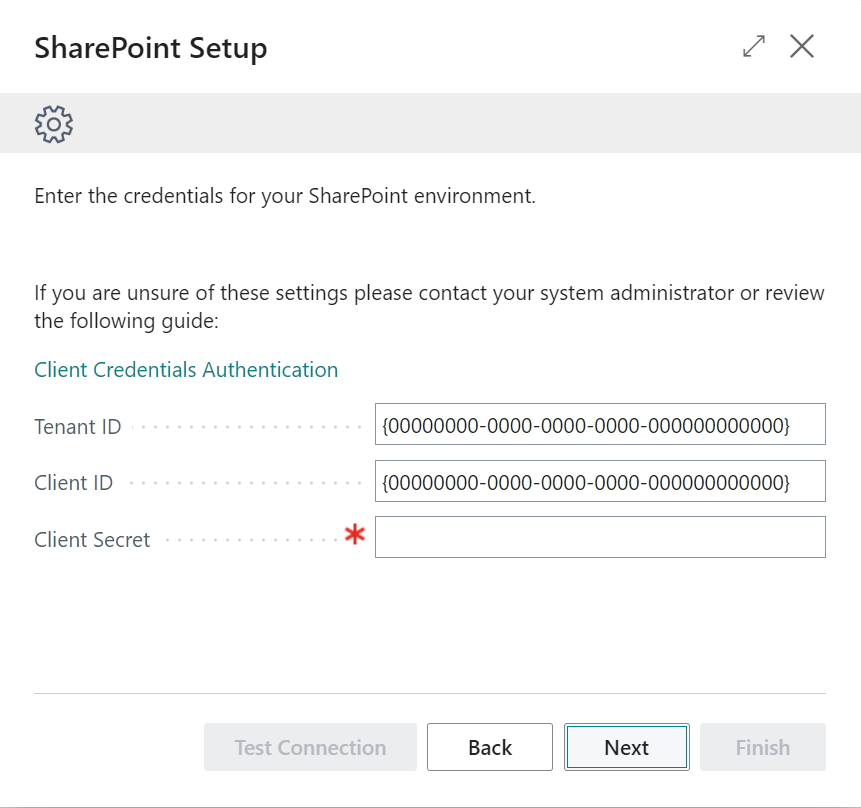Click the Client ID field label
The image size is (861, 808).
pos(73,482)
